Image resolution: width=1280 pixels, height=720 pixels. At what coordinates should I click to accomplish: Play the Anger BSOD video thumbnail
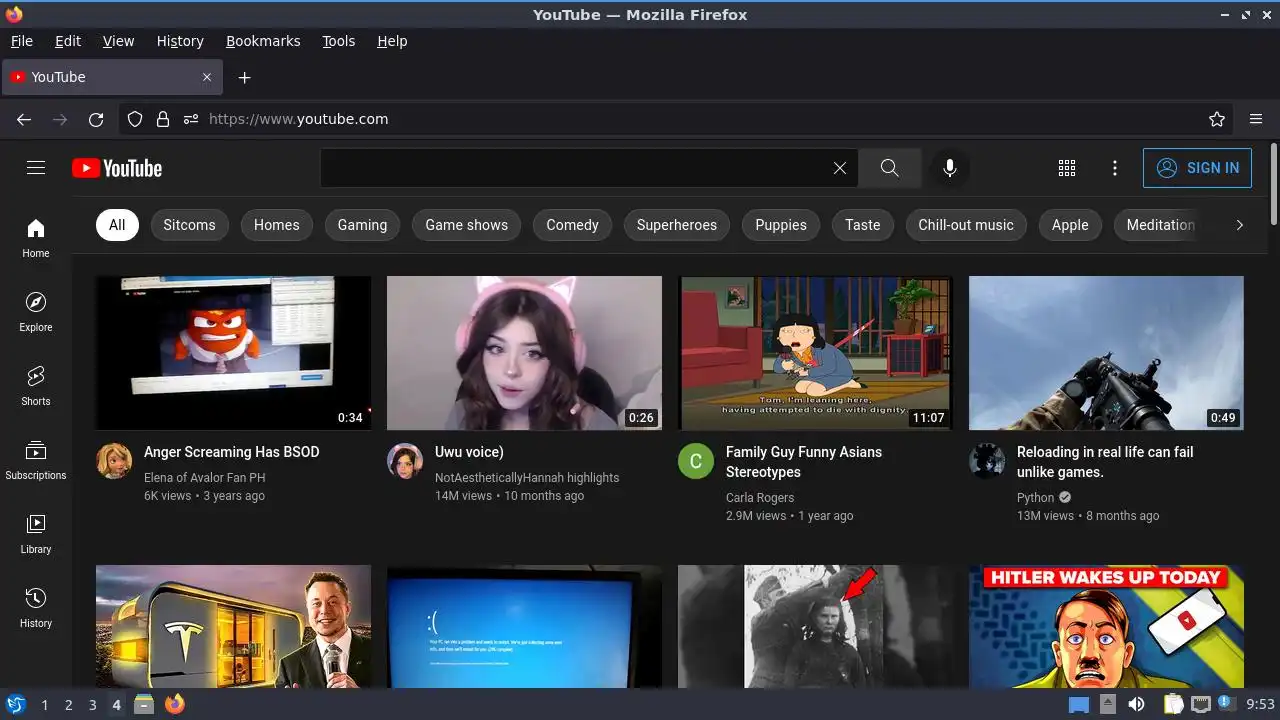(x=233, y=353)
